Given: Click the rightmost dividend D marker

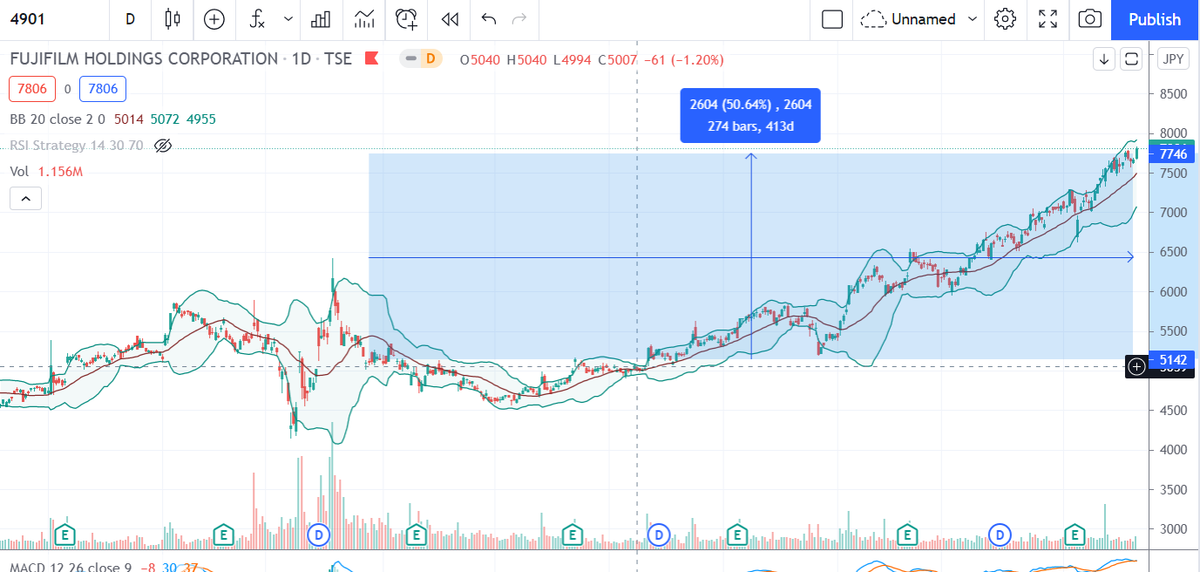Looking at the screenshot, I should [x=999, y=534].
